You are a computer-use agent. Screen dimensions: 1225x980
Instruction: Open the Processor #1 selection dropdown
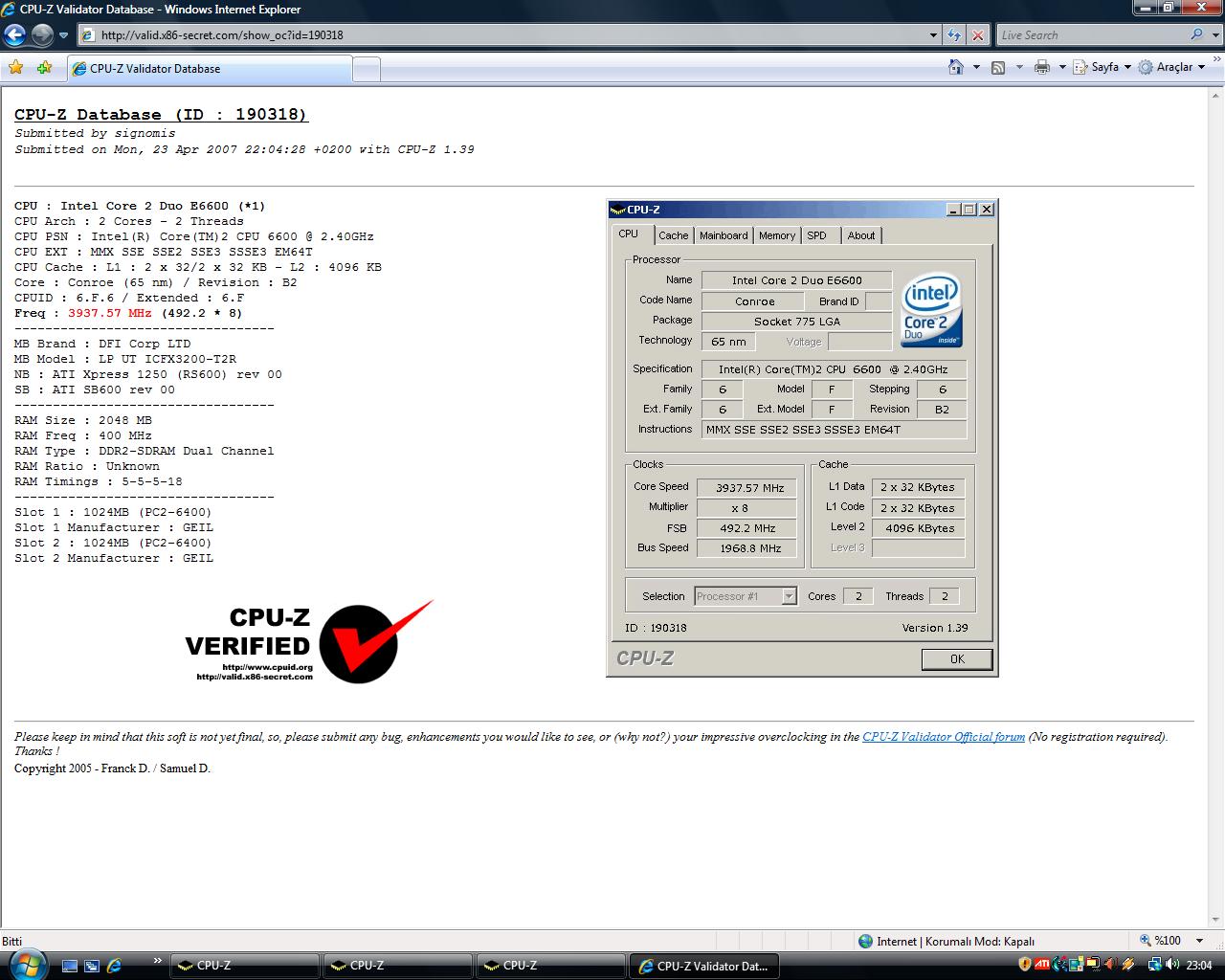(789, 596)
